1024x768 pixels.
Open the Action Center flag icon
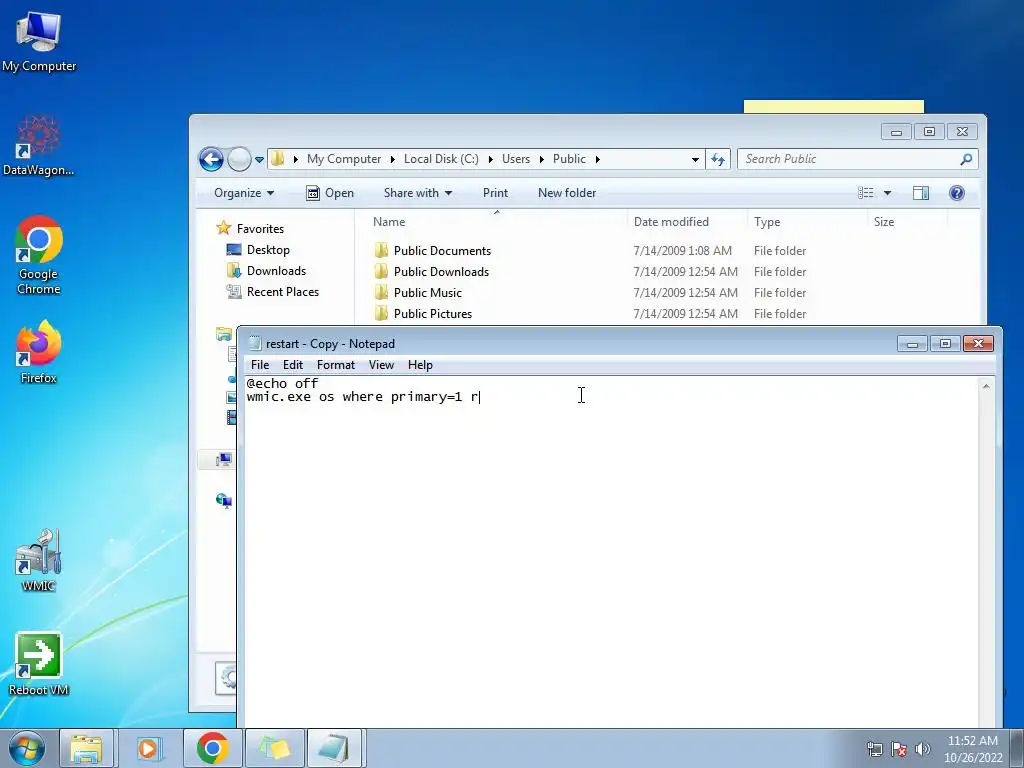click(899, 749)
